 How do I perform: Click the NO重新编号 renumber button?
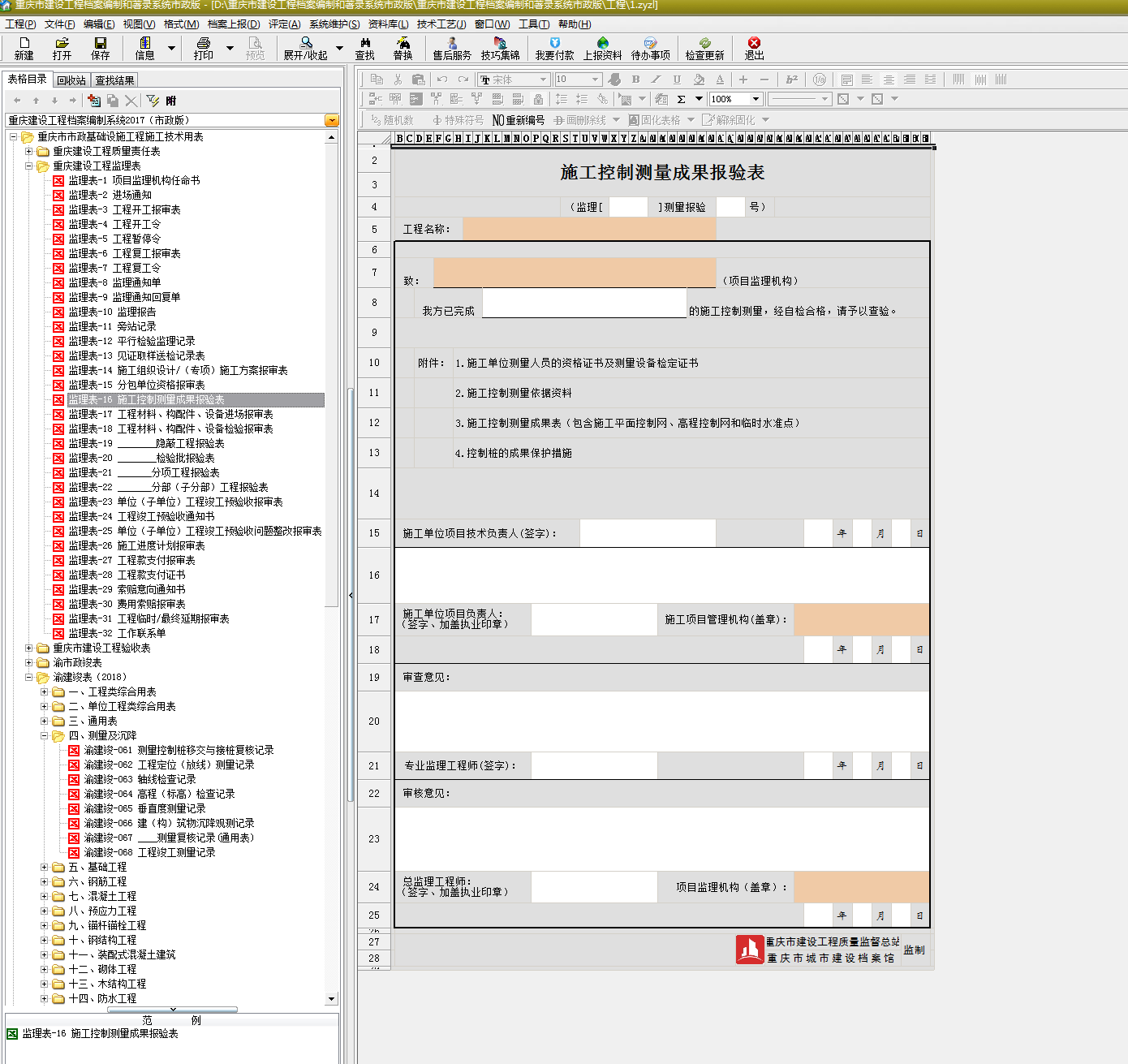(519, 120)
